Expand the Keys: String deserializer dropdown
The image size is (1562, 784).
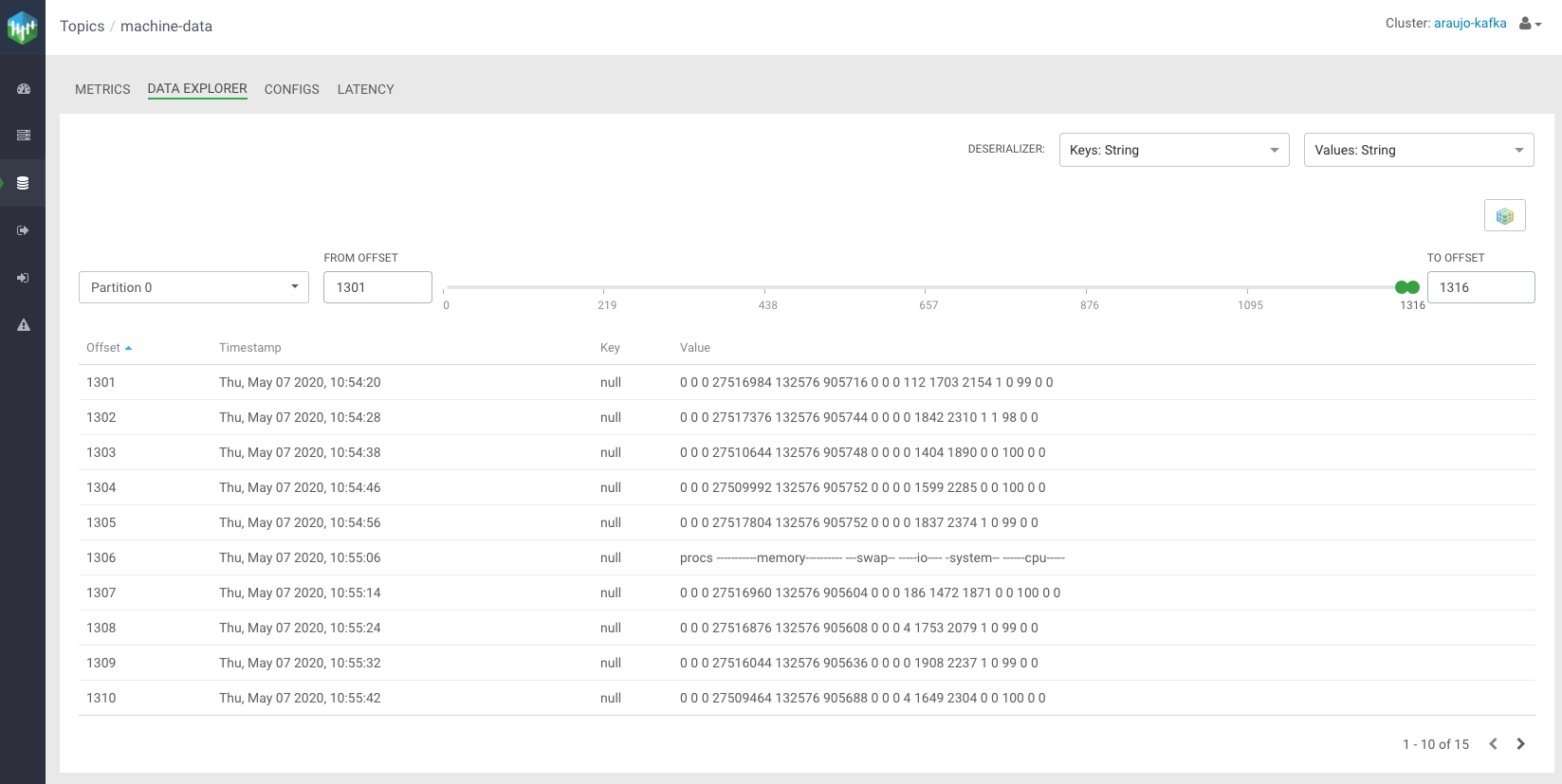tap(1173, 150)
